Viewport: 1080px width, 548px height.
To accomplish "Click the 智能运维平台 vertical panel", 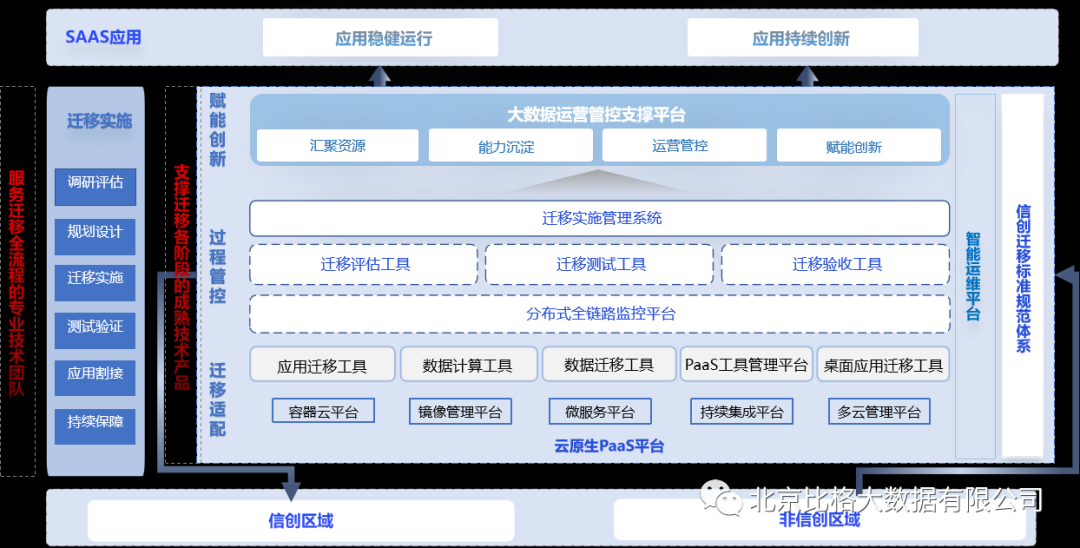I will pyautogui.click(x=974, y=276).
